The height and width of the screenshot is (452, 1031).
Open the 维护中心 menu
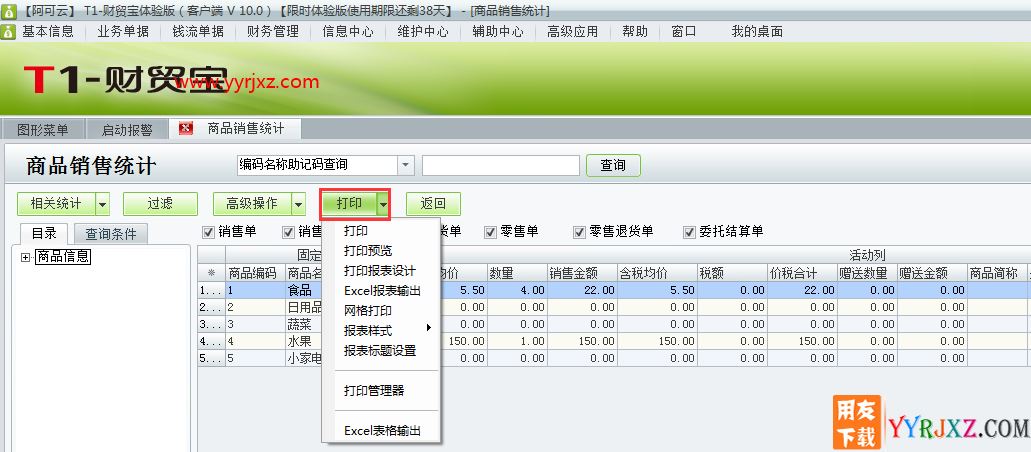[x=423, y=32]
